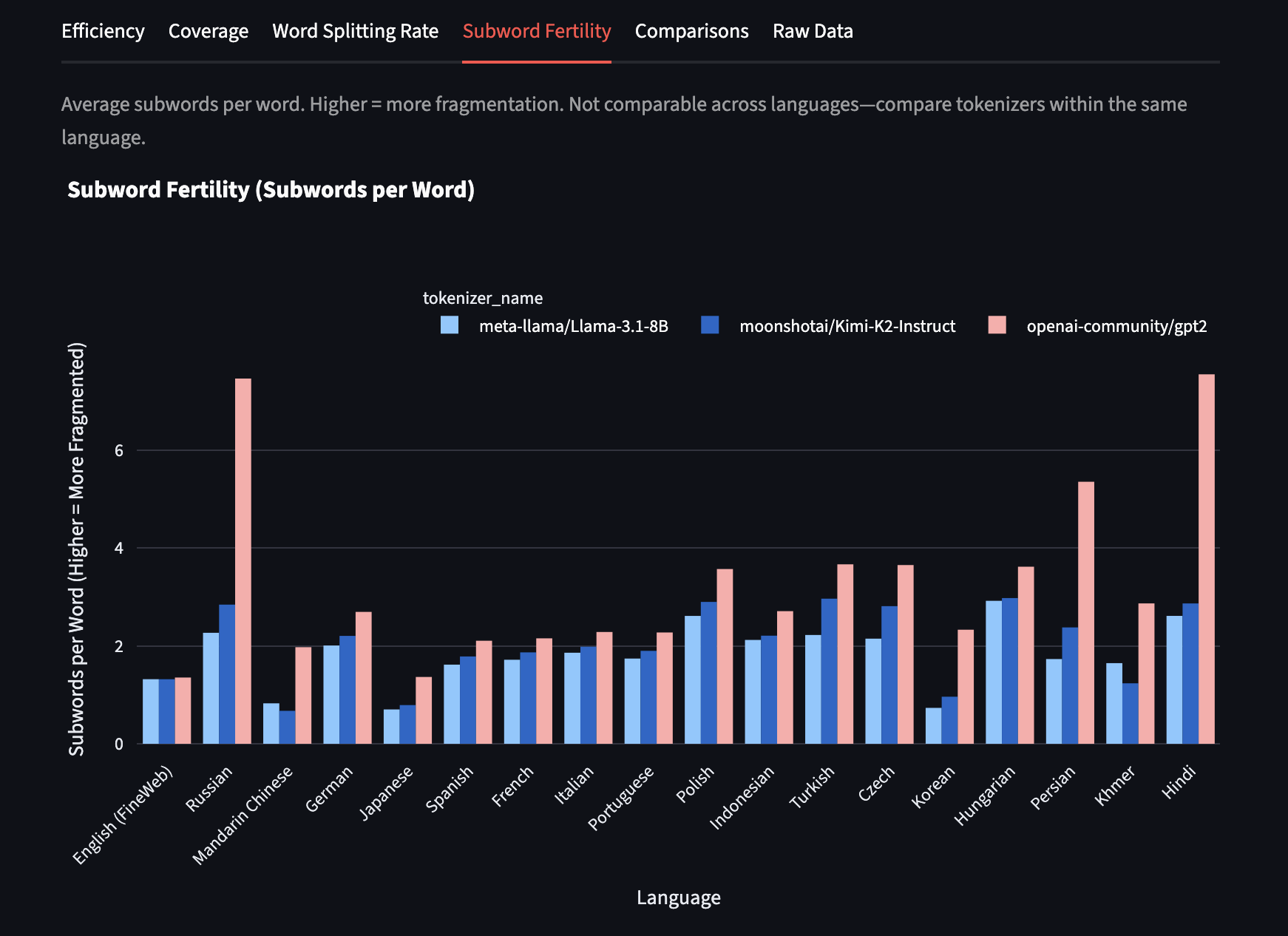
Task: Click the Mandarin Chinese x-axis label
Action: point(244,815)
